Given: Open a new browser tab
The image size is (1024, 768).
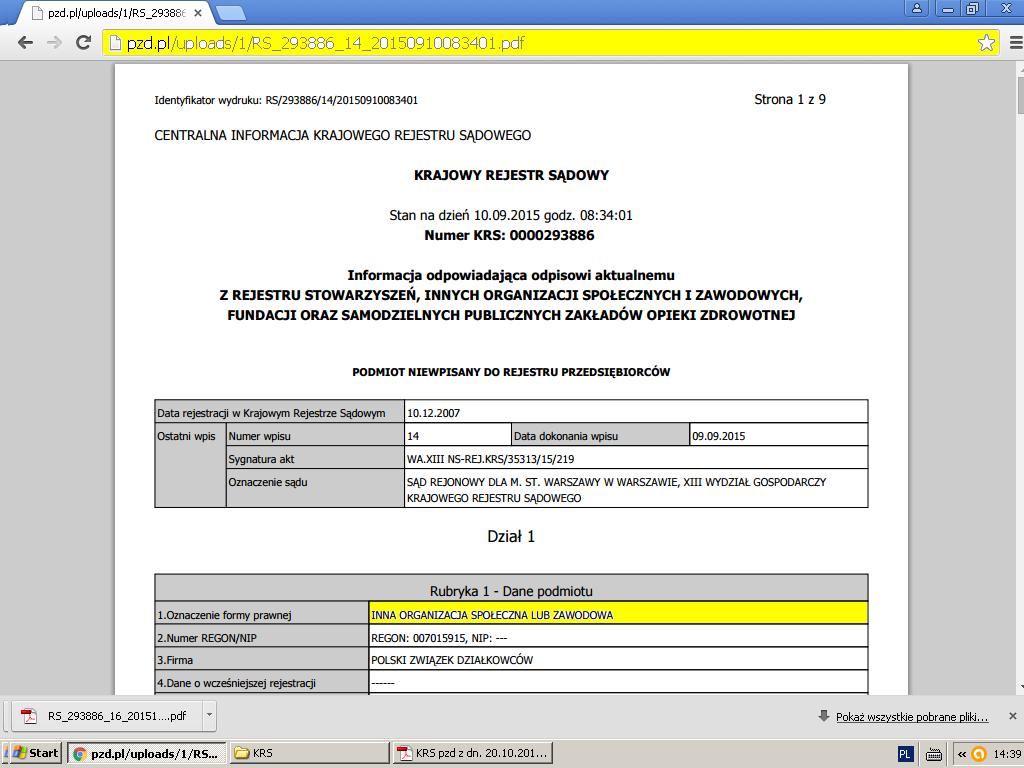Looking at the screenshot, I should pyautogui.click(x=231, y=12).
